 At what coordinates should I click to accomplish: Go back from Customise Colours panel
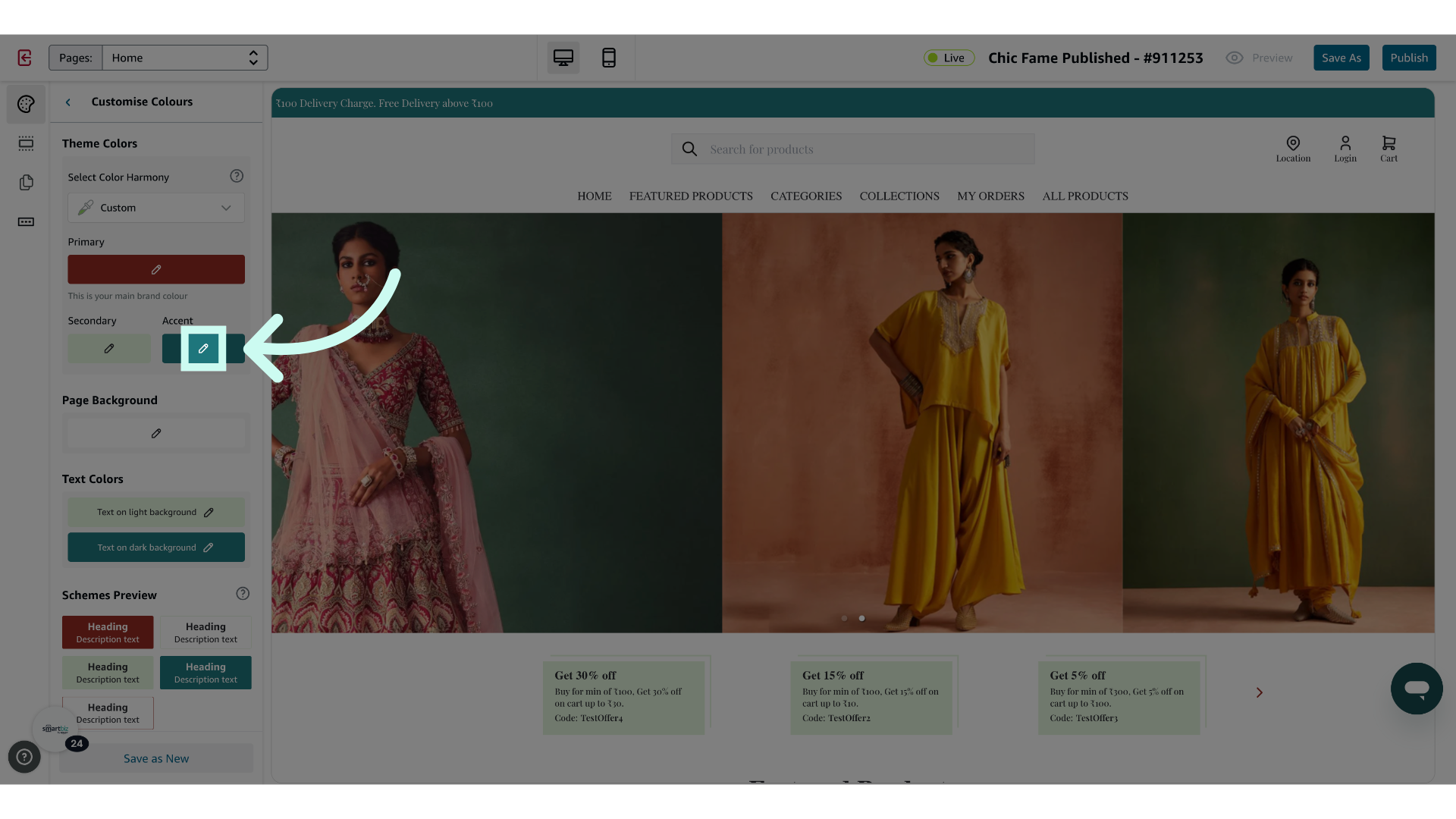pos(68,102)
